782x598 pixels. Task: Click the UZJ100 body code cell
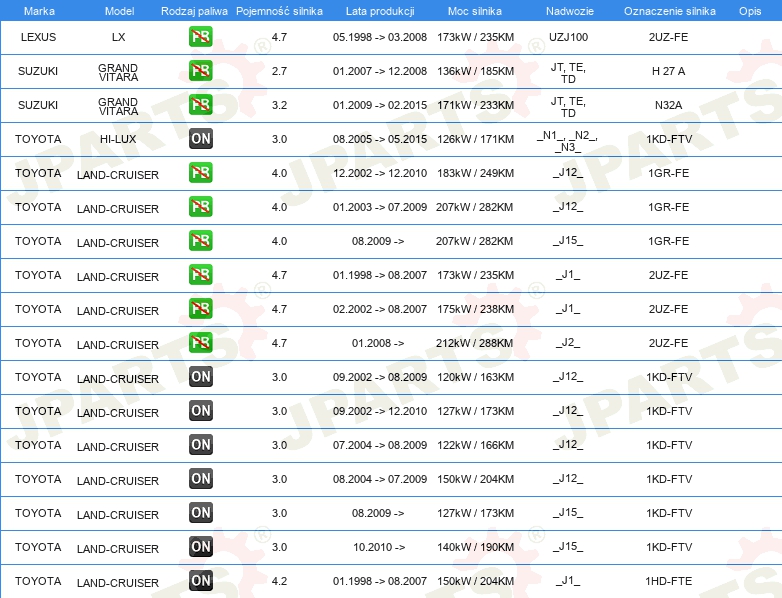pyautogui.click(x=569, y=37)
